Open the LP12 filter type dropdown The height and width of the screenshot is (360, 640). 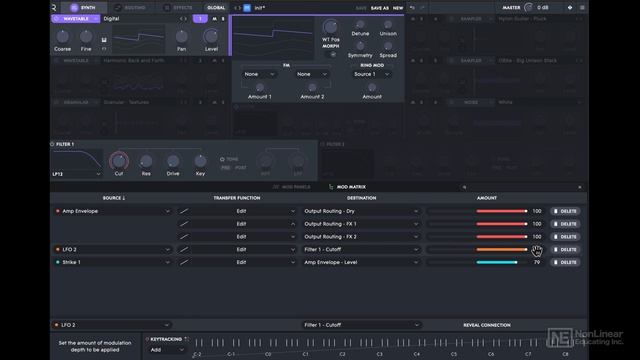pos(76,174)
